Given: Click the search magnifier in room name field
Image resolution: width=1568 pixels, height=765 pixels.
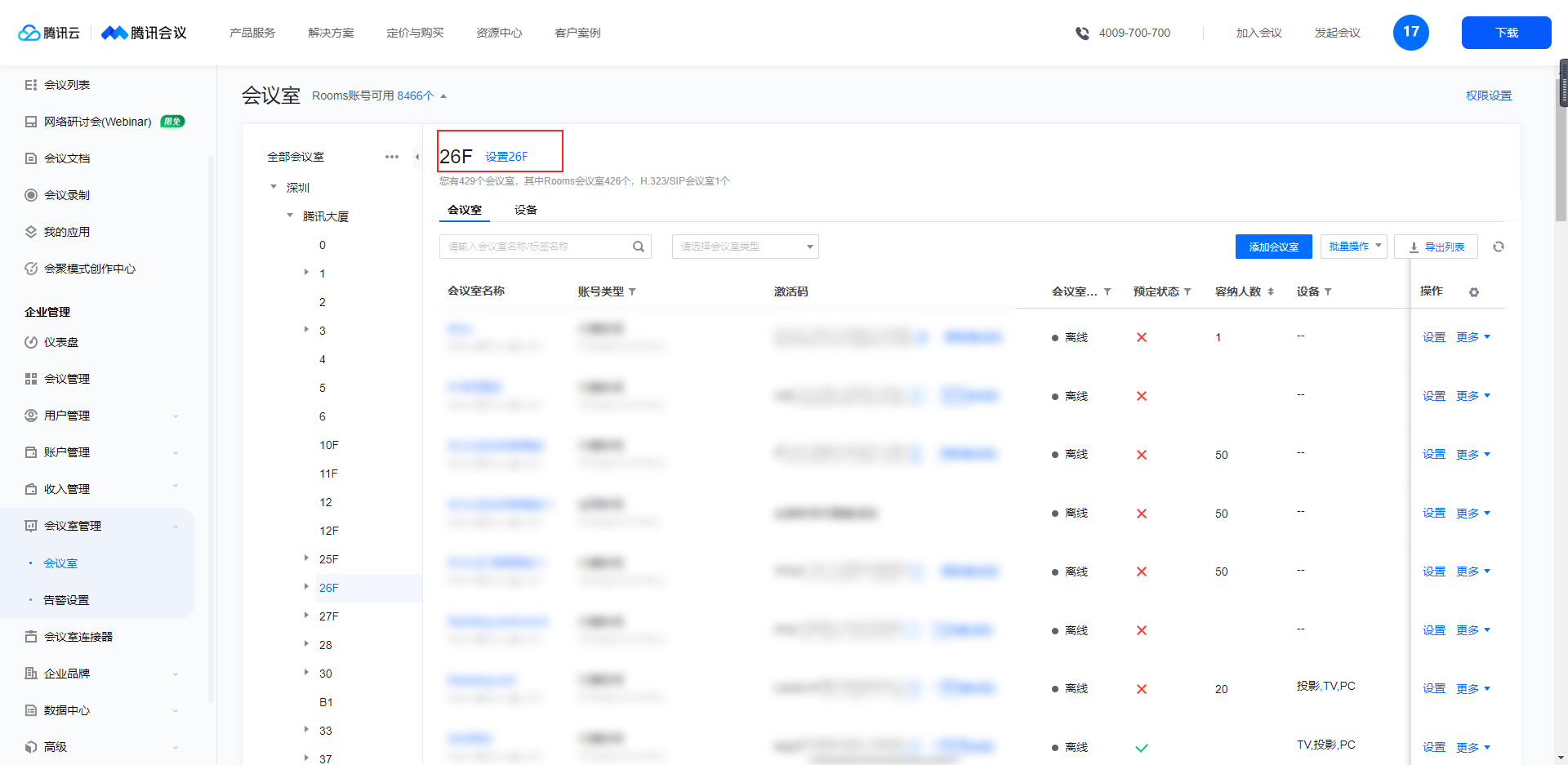Looking at the screenshot, I should tap(639, 247).
